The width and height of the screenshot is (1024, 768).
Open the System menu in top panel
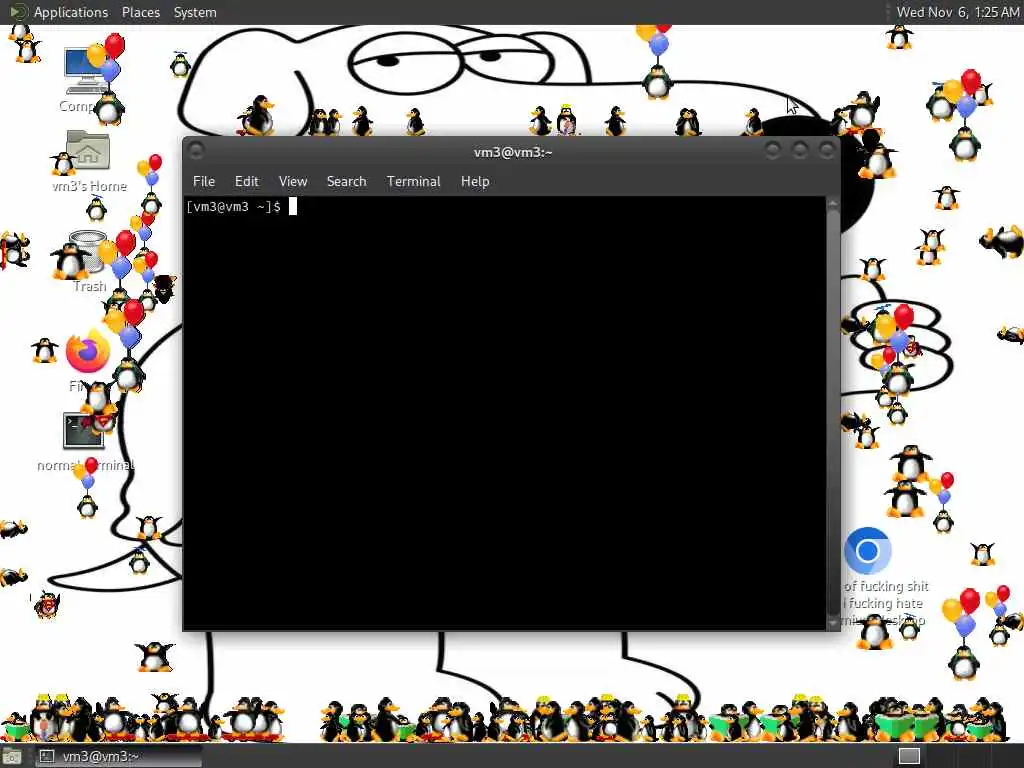(x=195, y=12)
